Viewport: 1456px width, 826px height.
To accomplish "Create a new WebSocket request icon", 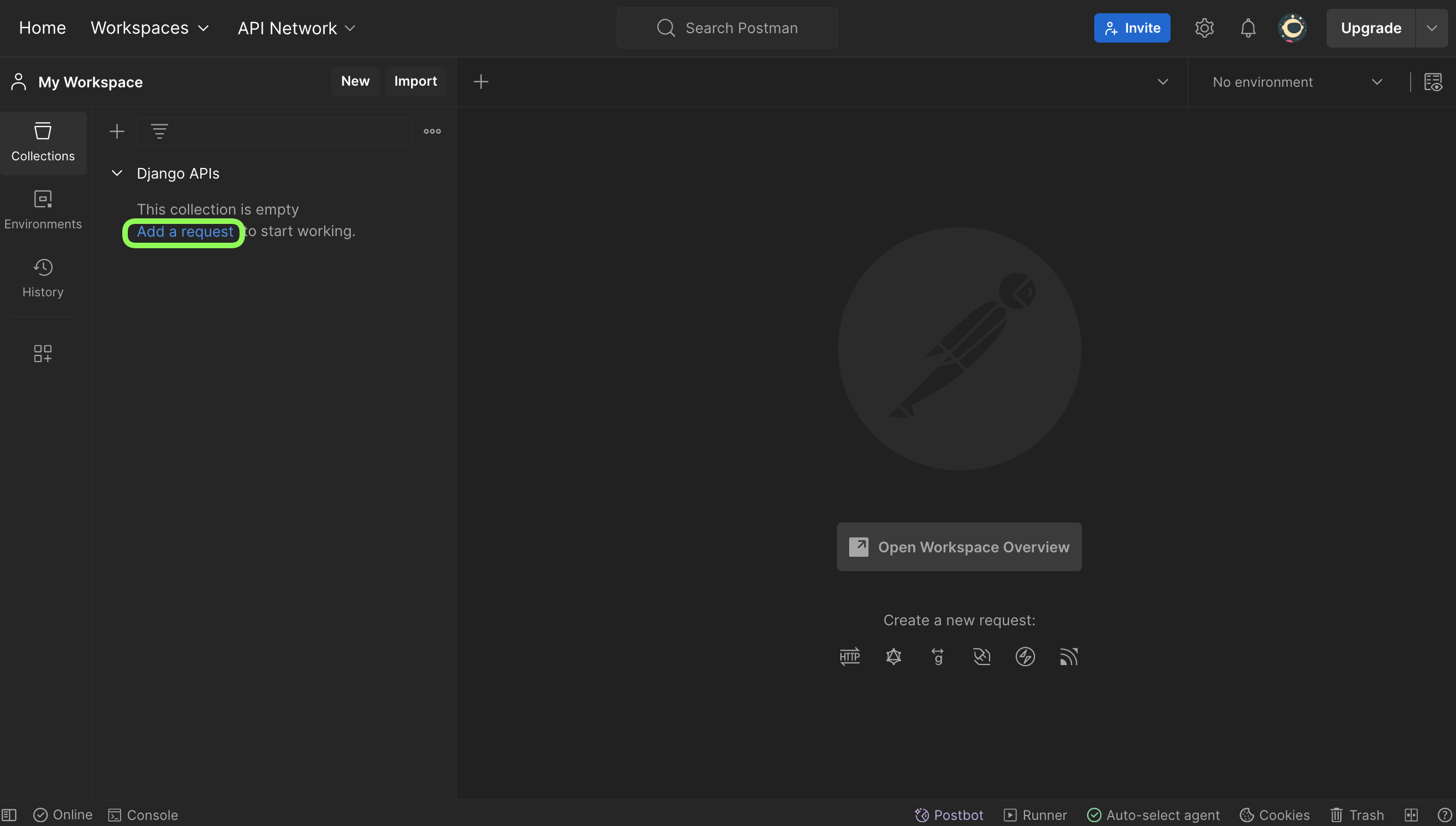I will click(981, 656).
